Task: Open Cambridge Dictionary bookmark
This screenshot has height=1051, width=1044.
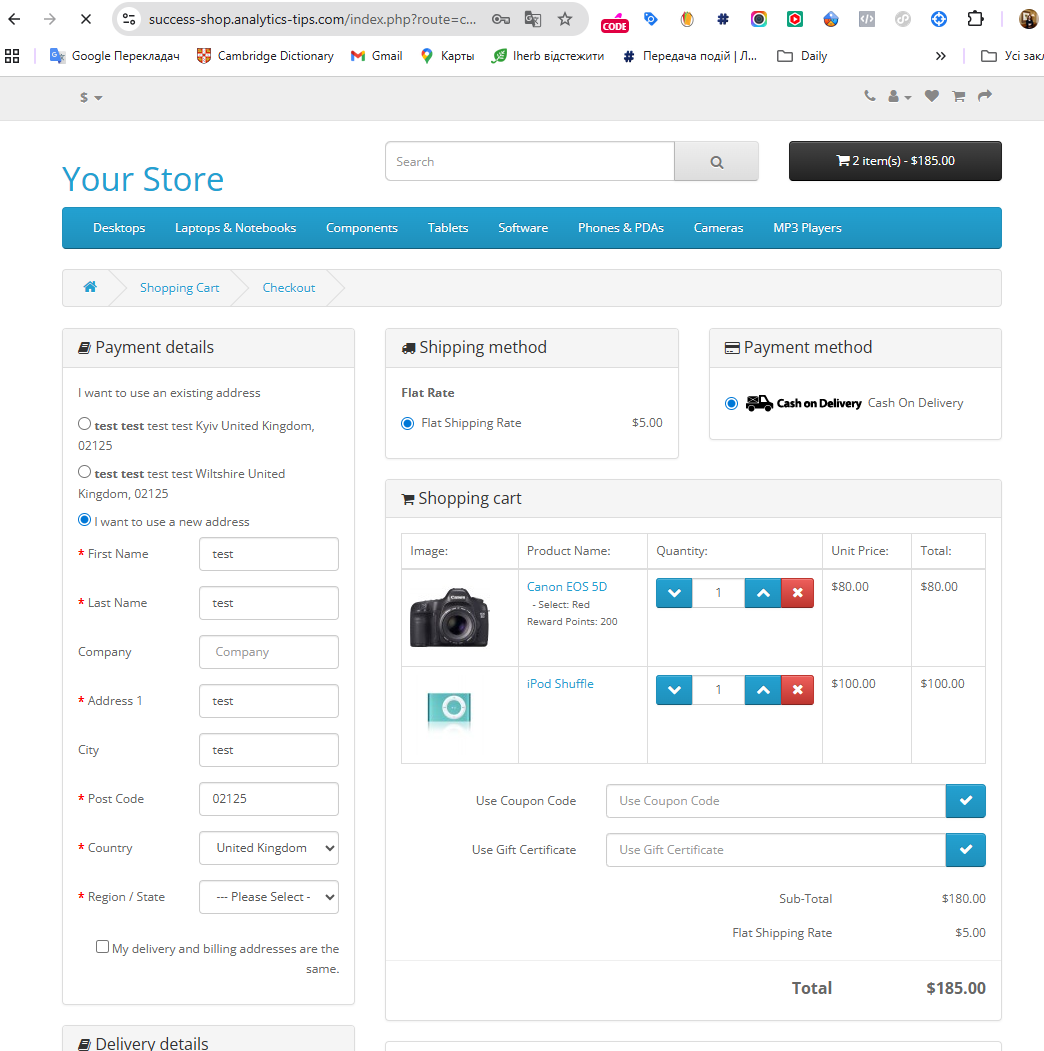Action: (265, 56)
